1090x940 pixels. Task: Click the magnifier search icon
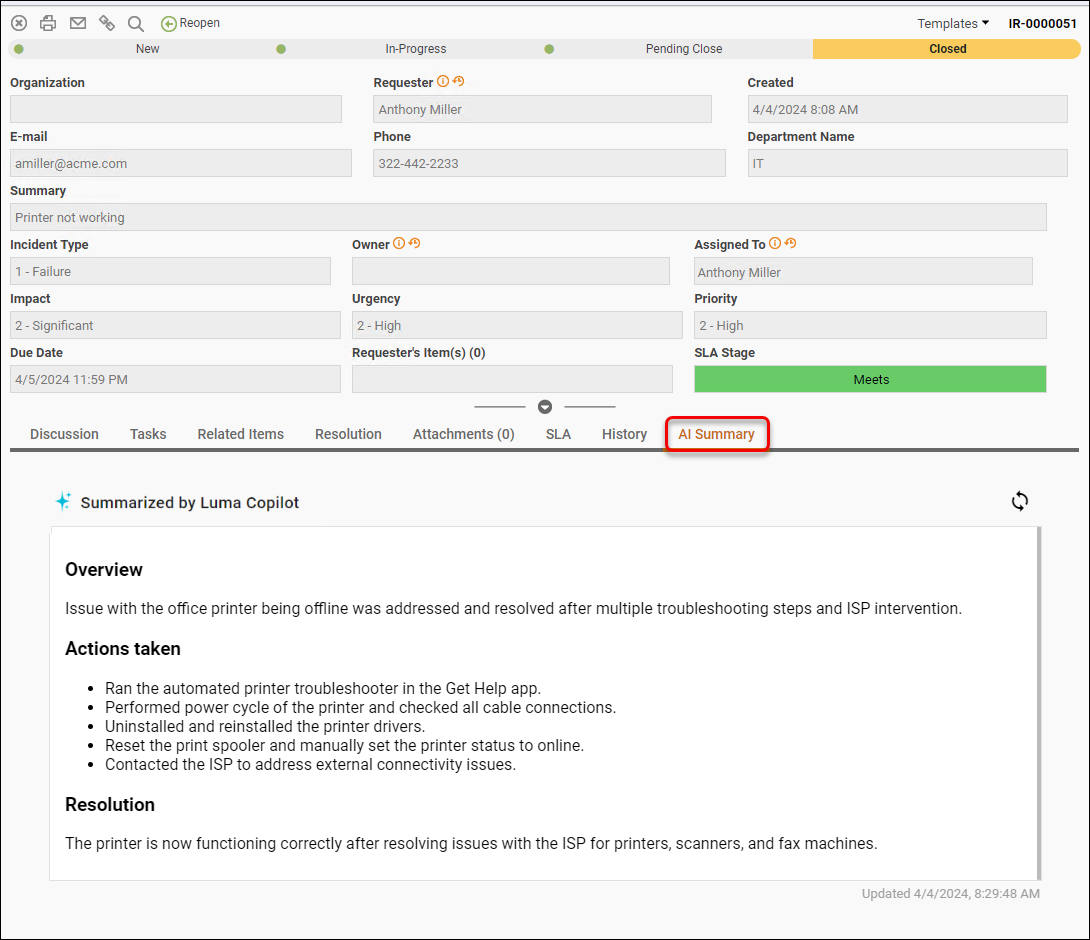(x=136, y=23)
